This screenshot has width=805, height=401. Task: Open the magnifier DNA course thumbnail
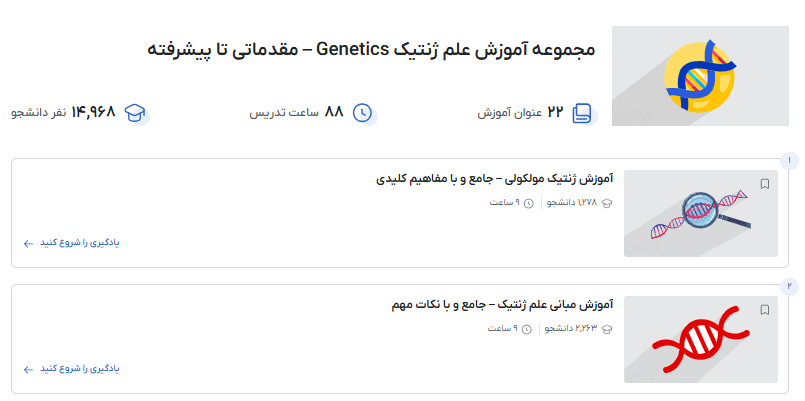click(x=700, y=213)
